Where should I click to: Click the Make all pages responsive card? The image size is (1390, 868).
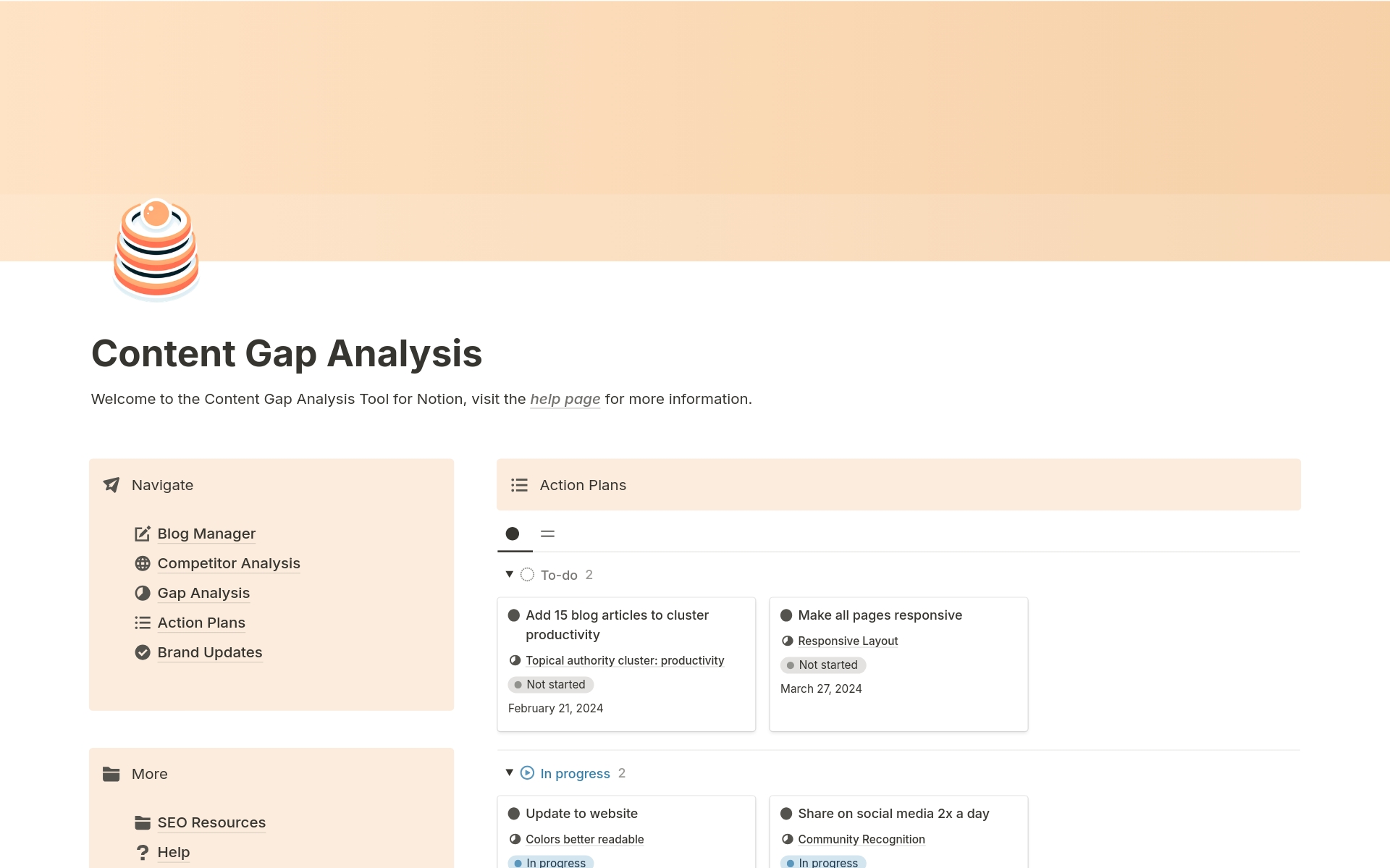click(897, 660)
